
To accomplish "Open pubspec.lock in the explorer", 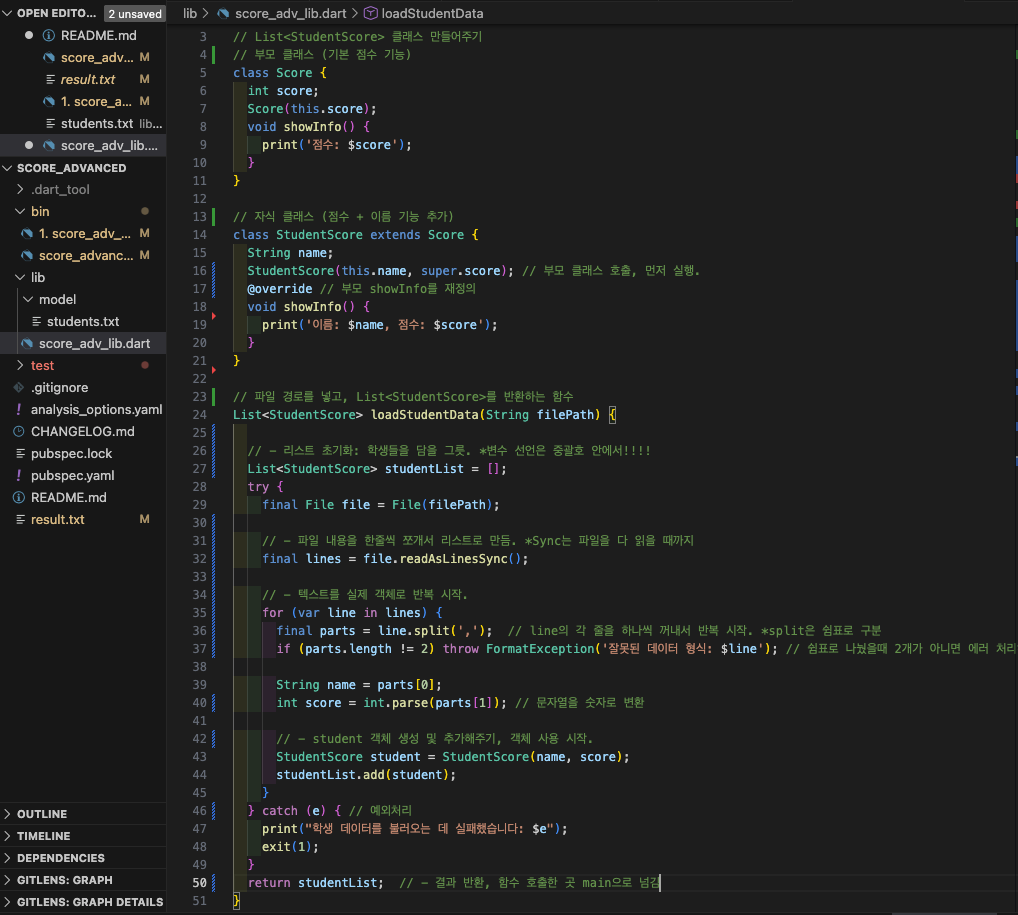I will (x=71, y=453).
